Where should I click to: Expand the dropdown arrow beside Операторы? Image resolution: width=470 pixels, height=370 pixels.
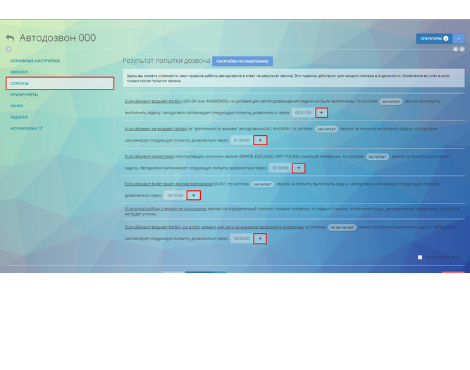click(x=458, y=39)
